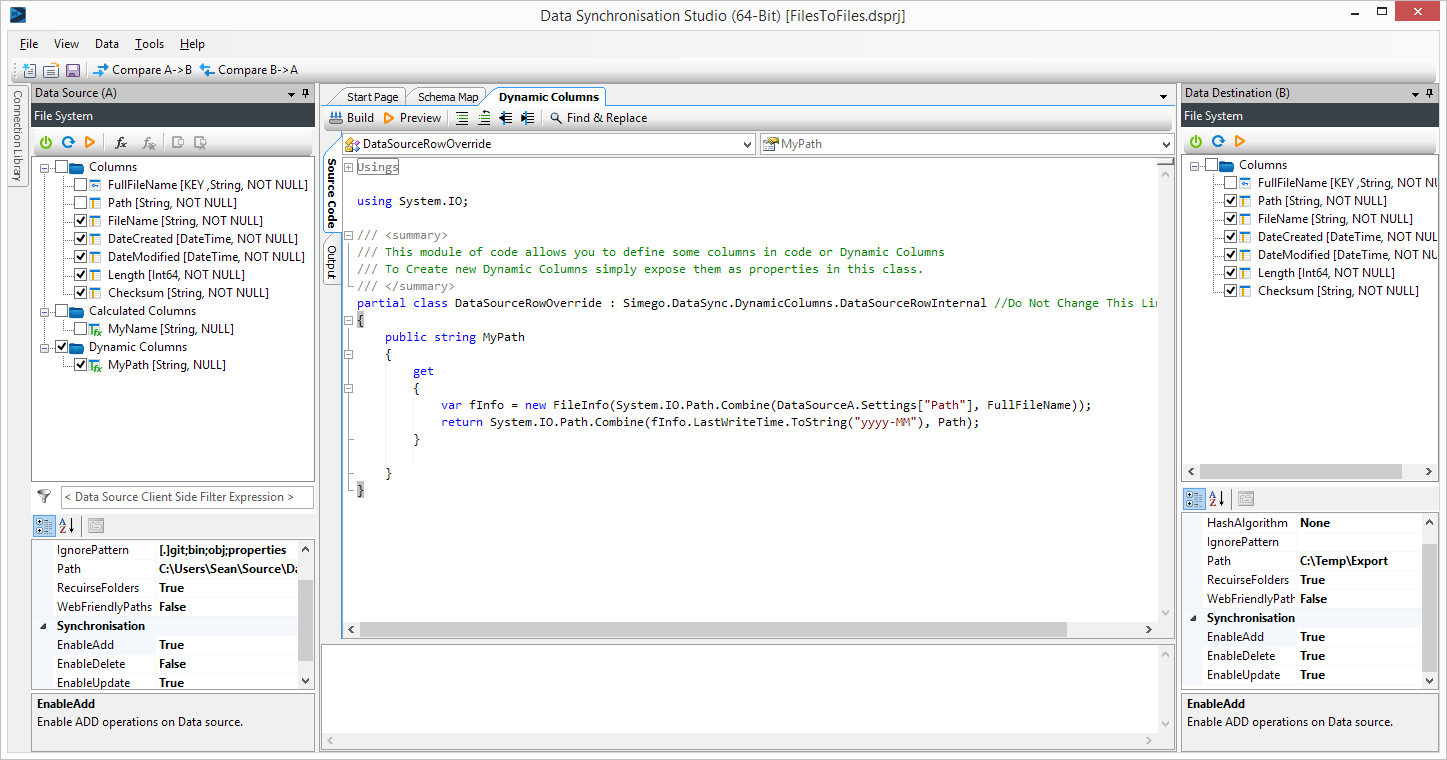Pin the Data Source (A) panel
1447x760 pixels.
point(306,93)
